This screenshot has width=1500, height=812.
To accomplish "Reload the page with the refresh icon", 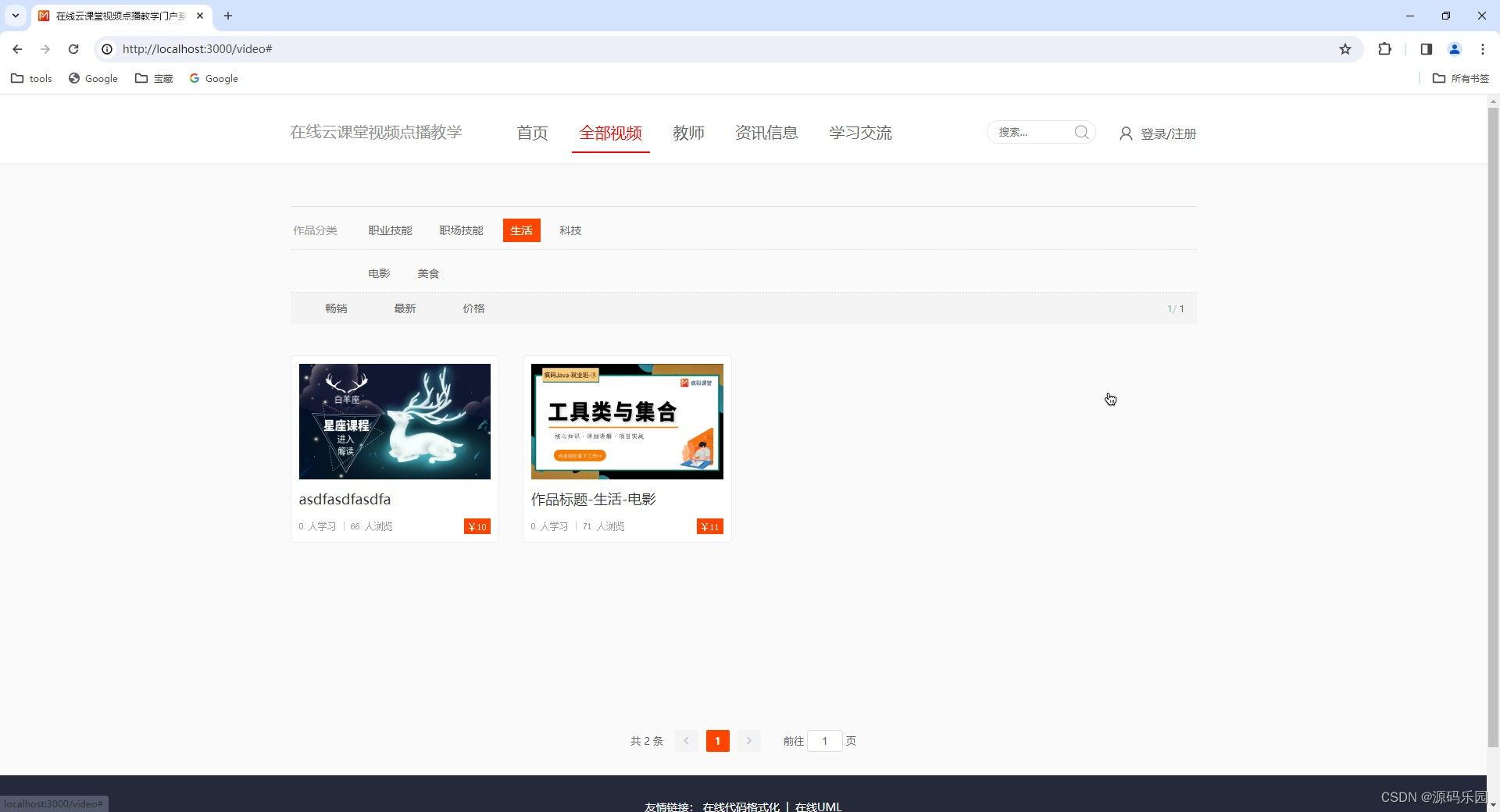I will pyautogui.click(x=73, y=48).
